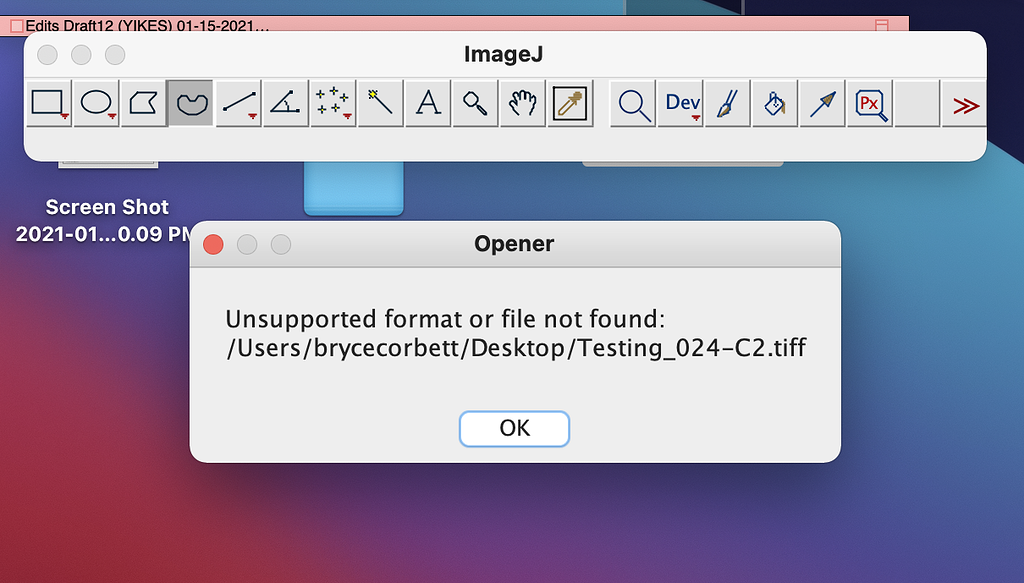
Task: Activate the Wand tracing tool
Action: pos(380,103)
